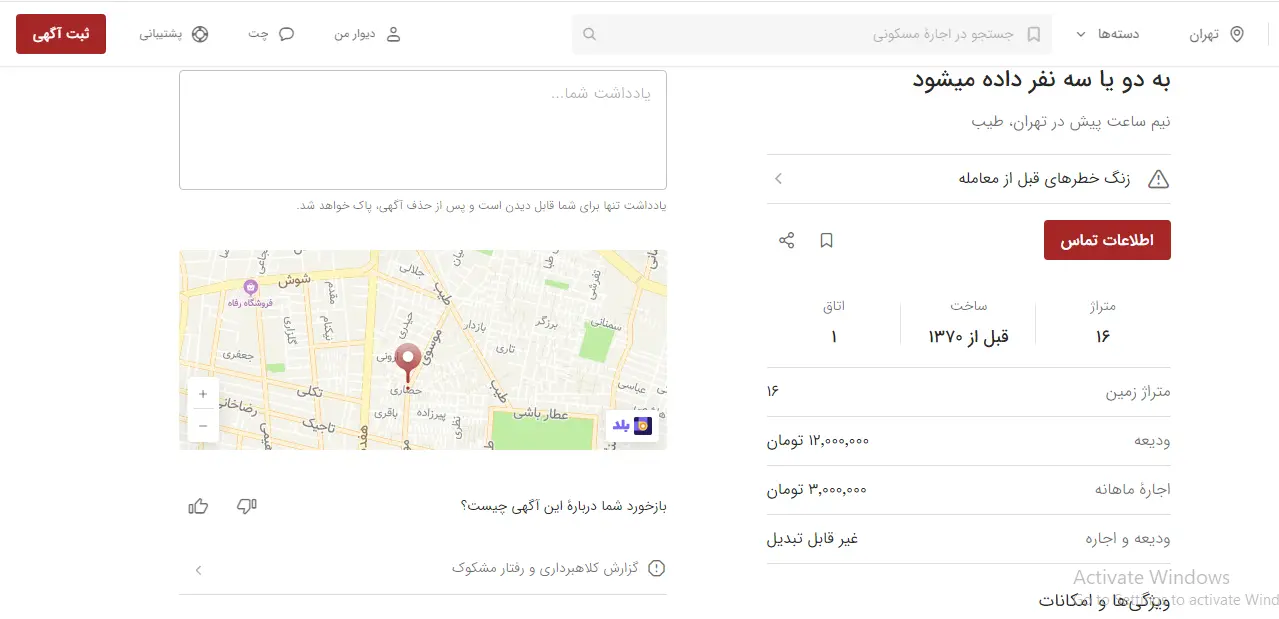1279x619 pixels.
Task: Expand the زنگ خطرهای قبل از معامله section
Action: tap(778, 178)
